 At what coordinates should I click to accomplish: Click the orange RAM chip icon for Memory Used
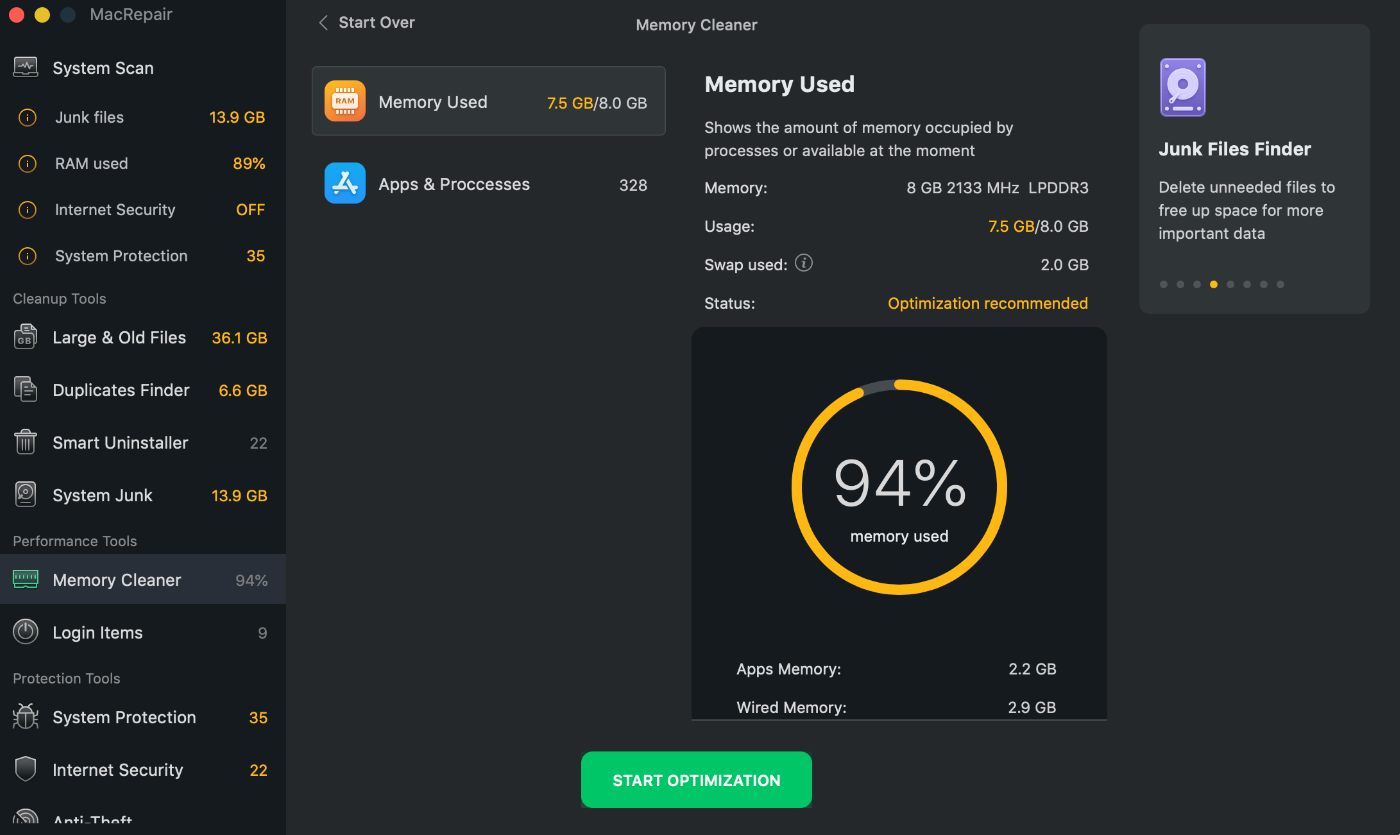[345, 101]
